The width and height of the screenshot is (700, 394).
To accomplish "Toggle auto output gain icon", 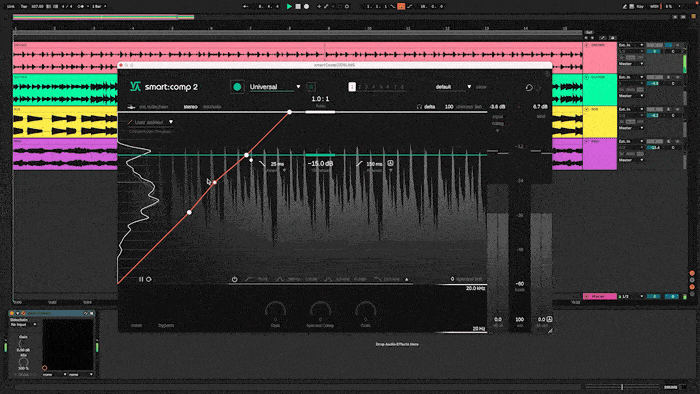I will click(550, 319).
